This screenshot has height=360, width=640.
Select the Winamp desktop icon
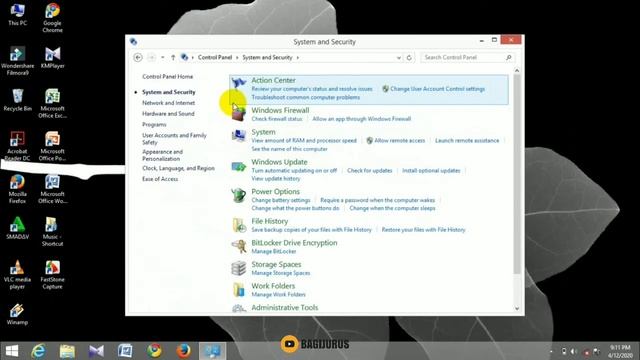pos(18,314)
